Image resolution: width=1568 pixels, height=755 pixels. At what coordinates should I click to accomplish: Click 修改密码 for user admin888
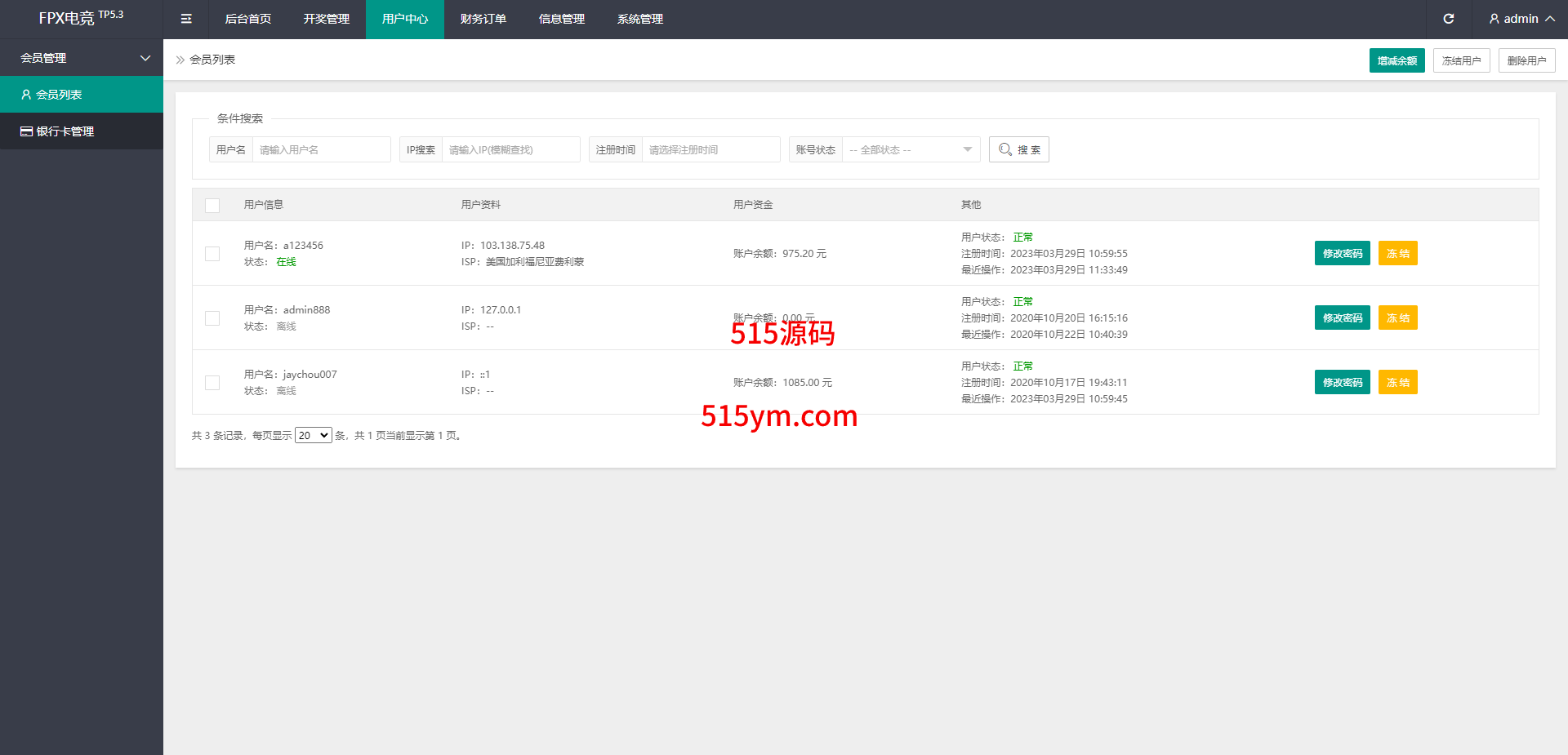[1342, 318]
